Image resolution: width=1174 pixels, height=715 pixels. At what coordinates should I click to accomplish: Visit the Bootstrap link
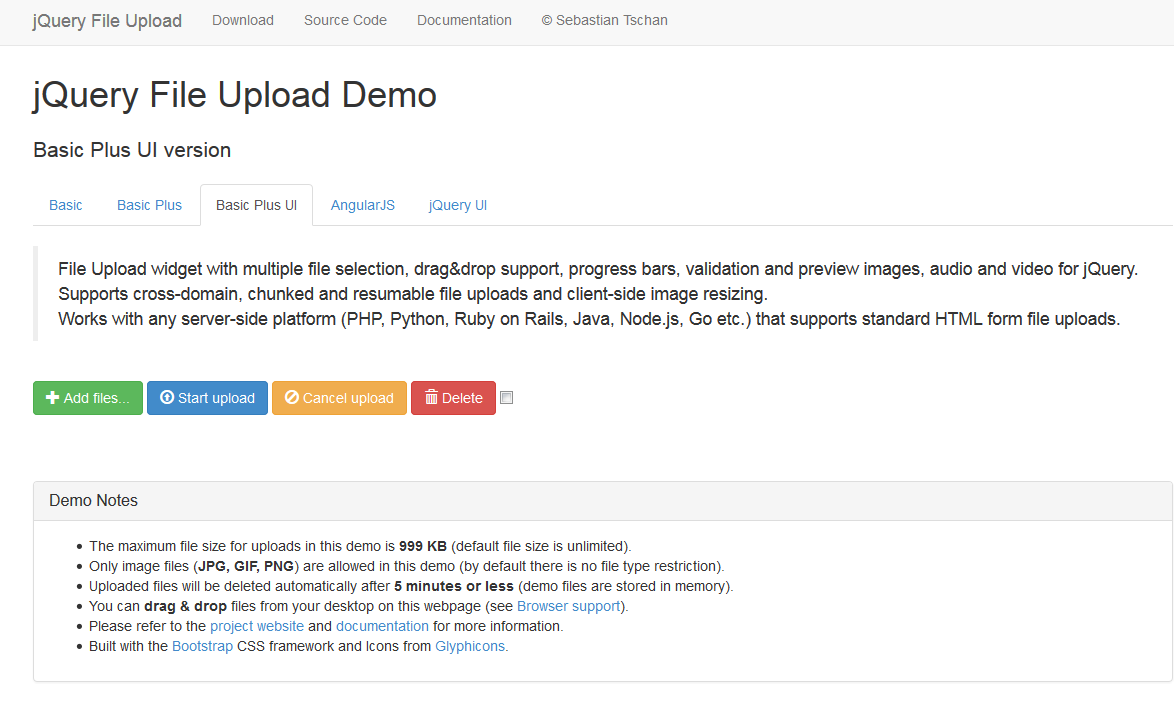tap(202, 646)
